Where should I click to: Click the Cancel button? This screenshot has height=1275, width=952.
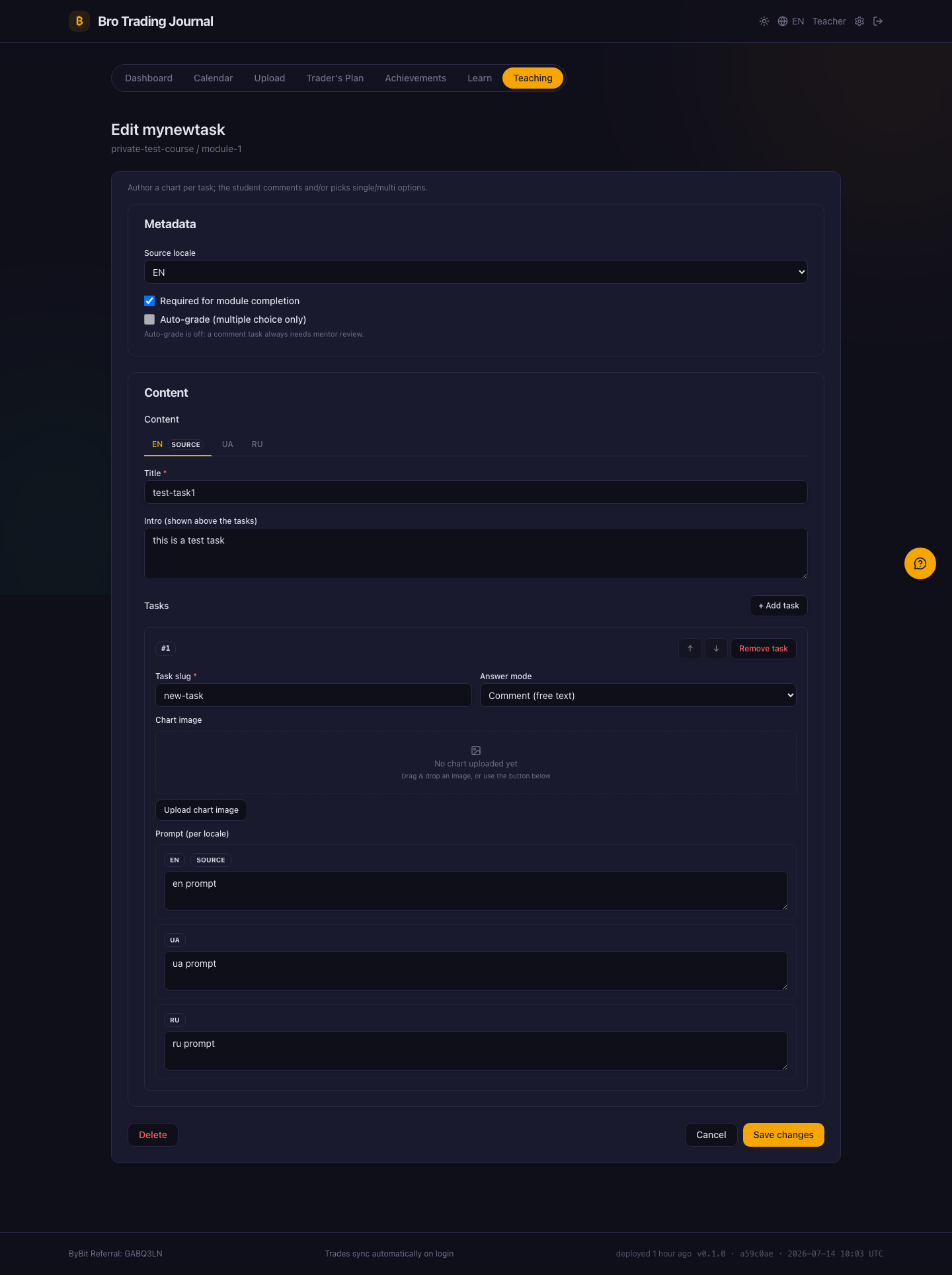pyautogui.click(x=711, y=1135)
